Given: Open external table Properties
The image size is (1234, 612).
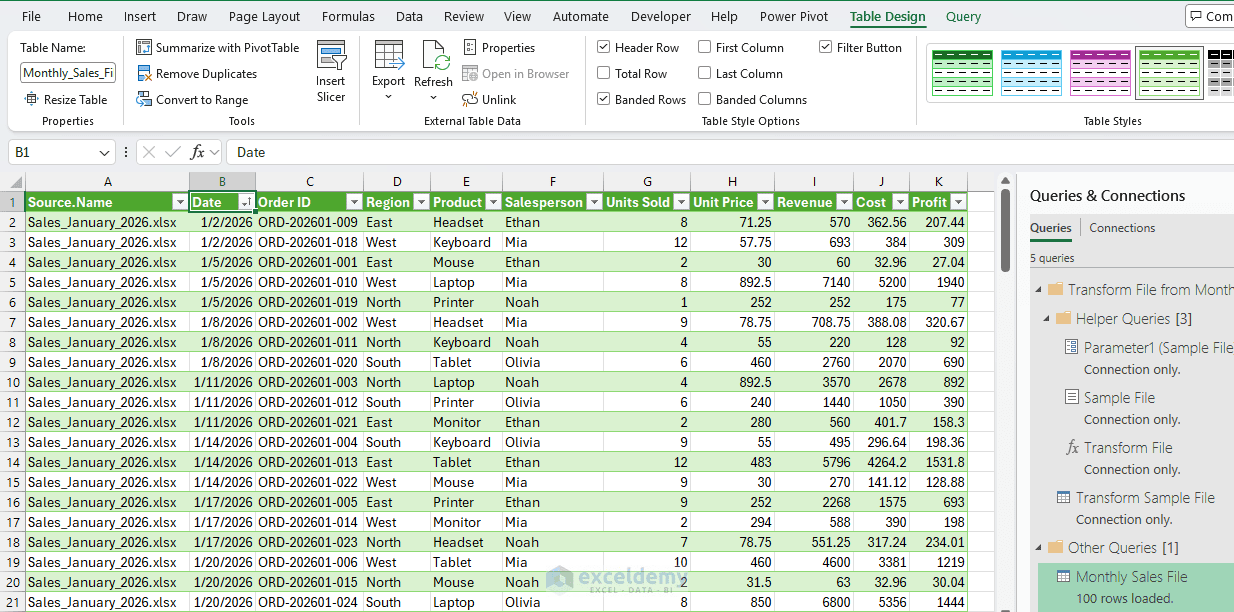Looking at the screenshot, I should click(x=499, y=47).
